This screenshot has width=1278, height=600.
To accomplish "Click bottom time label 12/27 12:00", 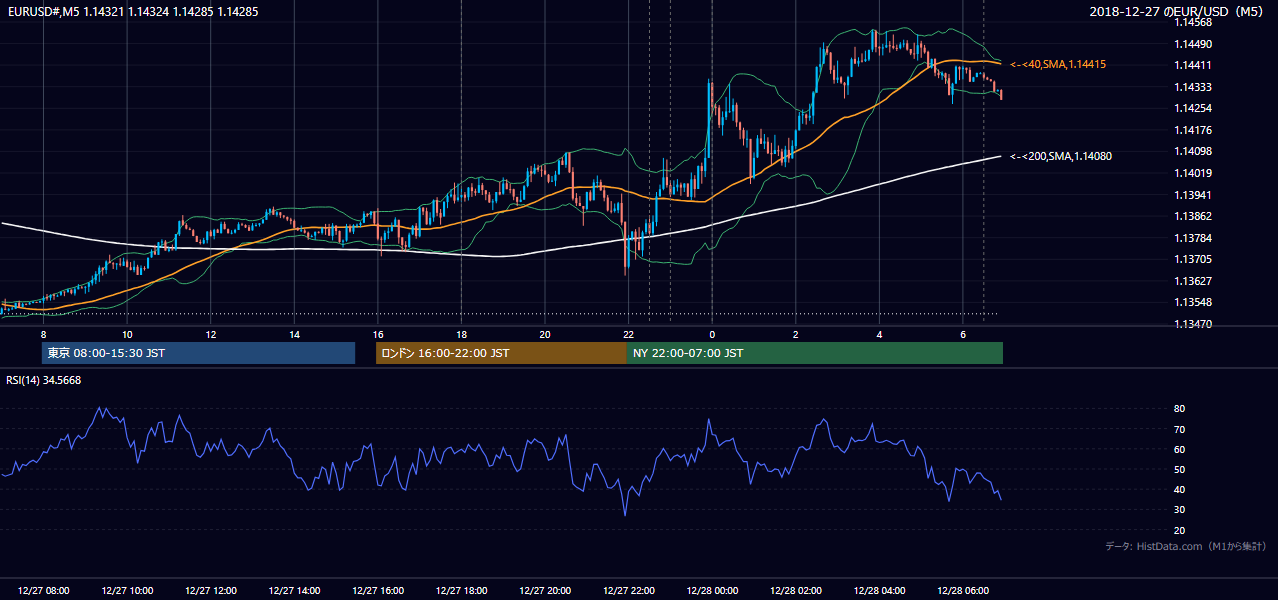I will (211, 591).
